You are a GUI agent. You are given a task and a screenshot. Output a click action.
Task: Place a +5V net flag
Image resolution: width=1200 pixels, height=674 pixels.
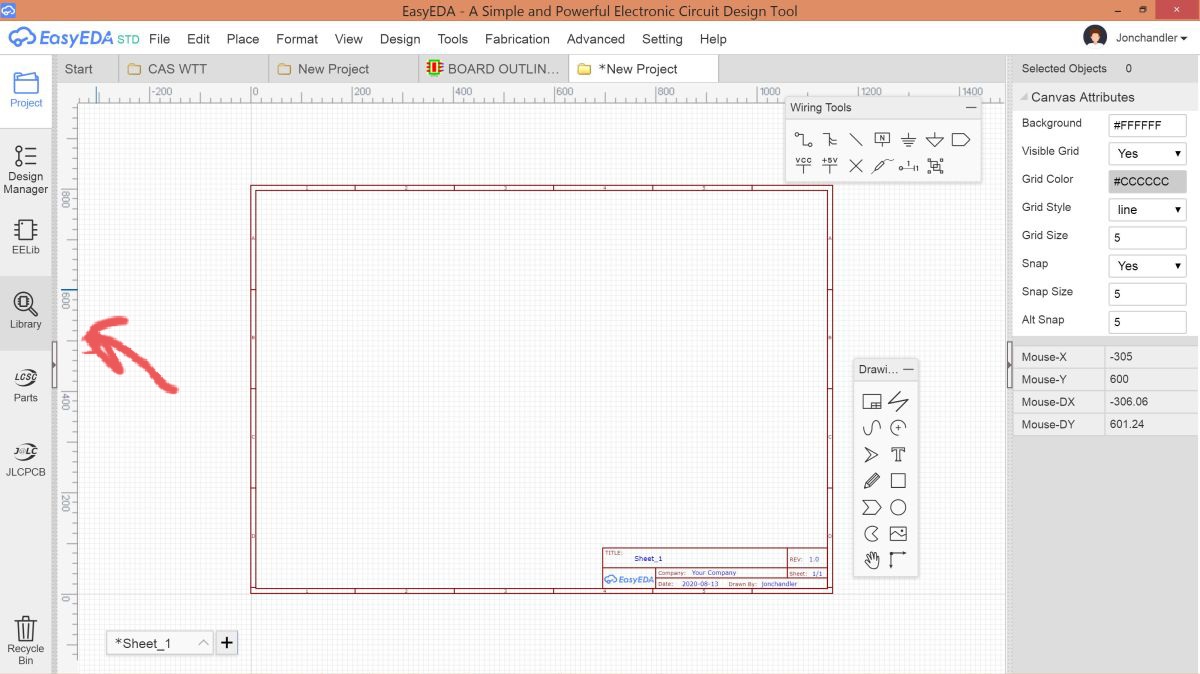click(829, 166)
